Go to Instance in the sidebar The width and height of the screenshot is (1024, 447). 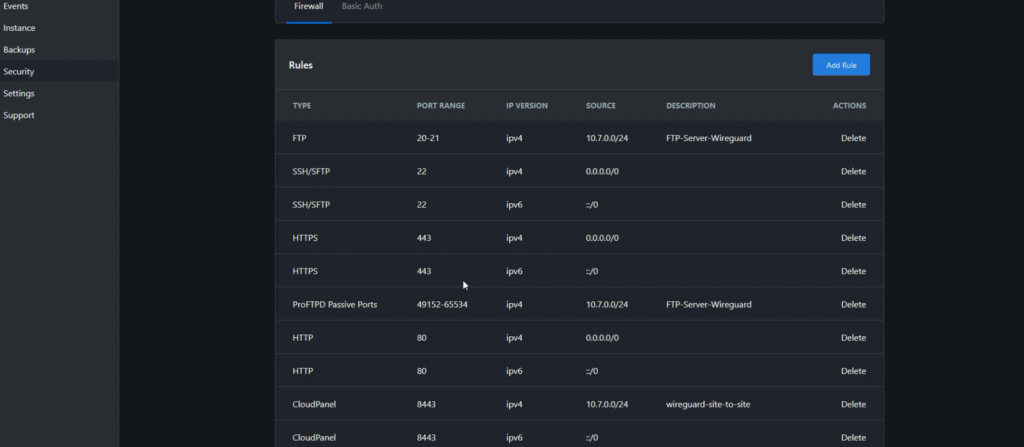point(19,28)
